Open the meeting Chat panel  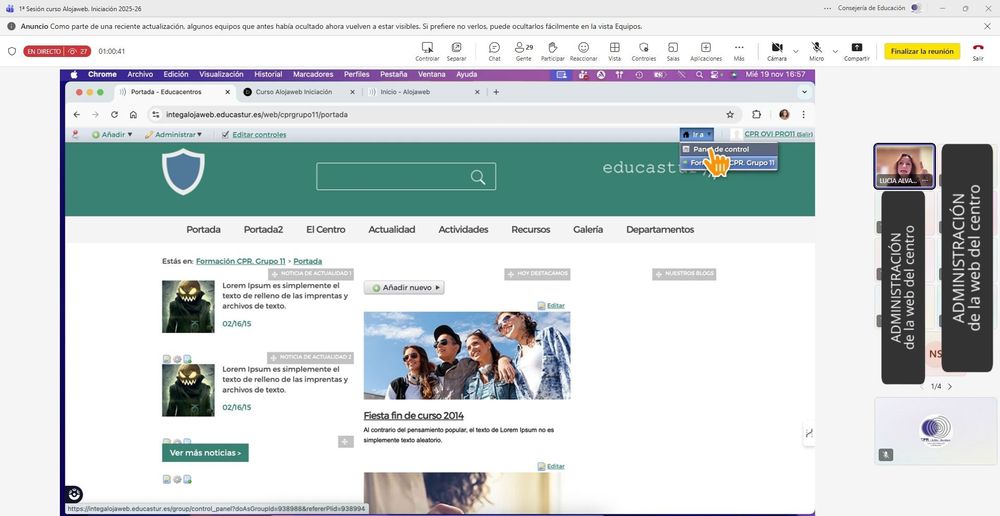click(x=494, y=51)
